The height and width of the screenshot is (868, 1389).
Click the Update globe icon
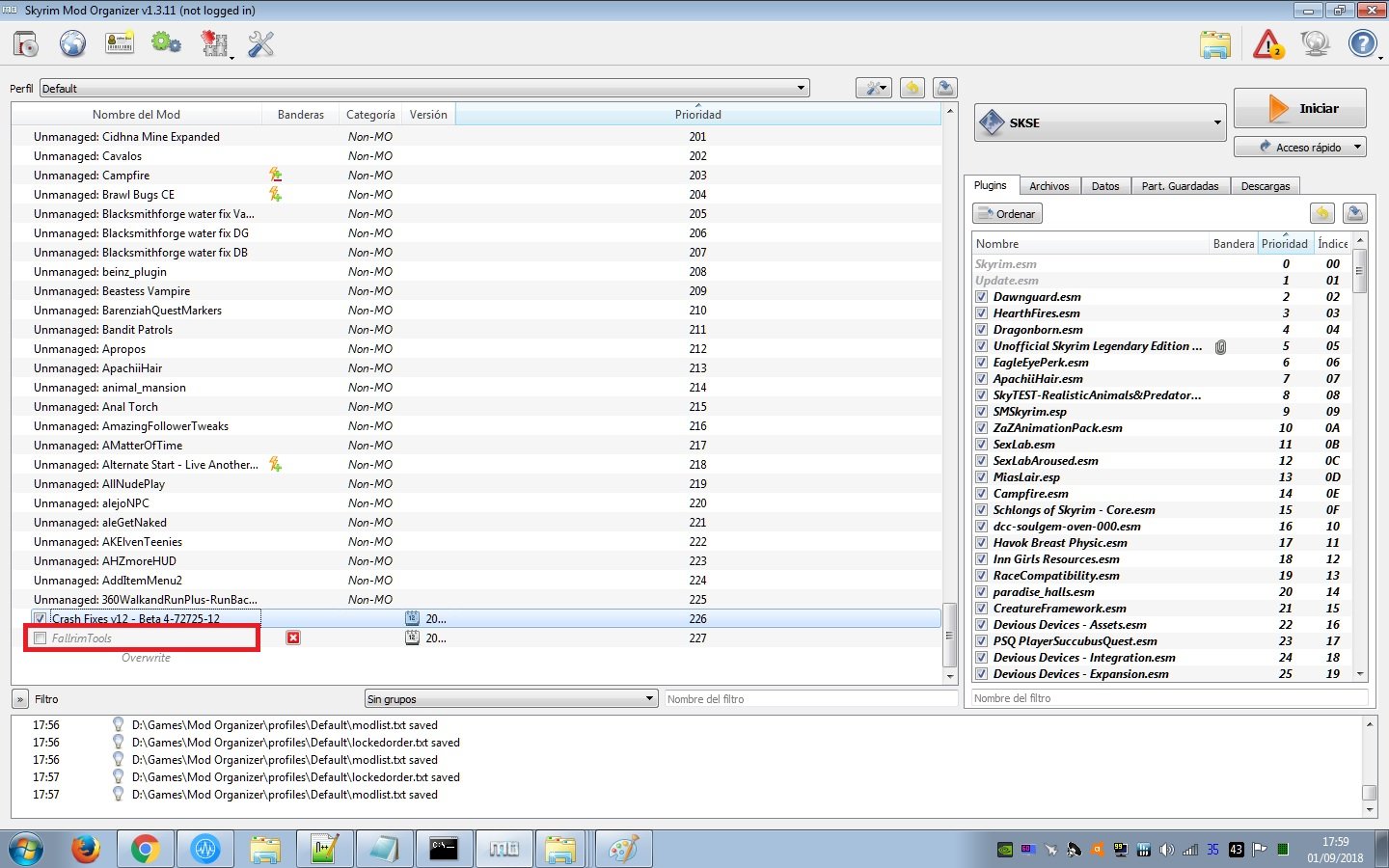pyautogui.click(x=1315, y=44)
